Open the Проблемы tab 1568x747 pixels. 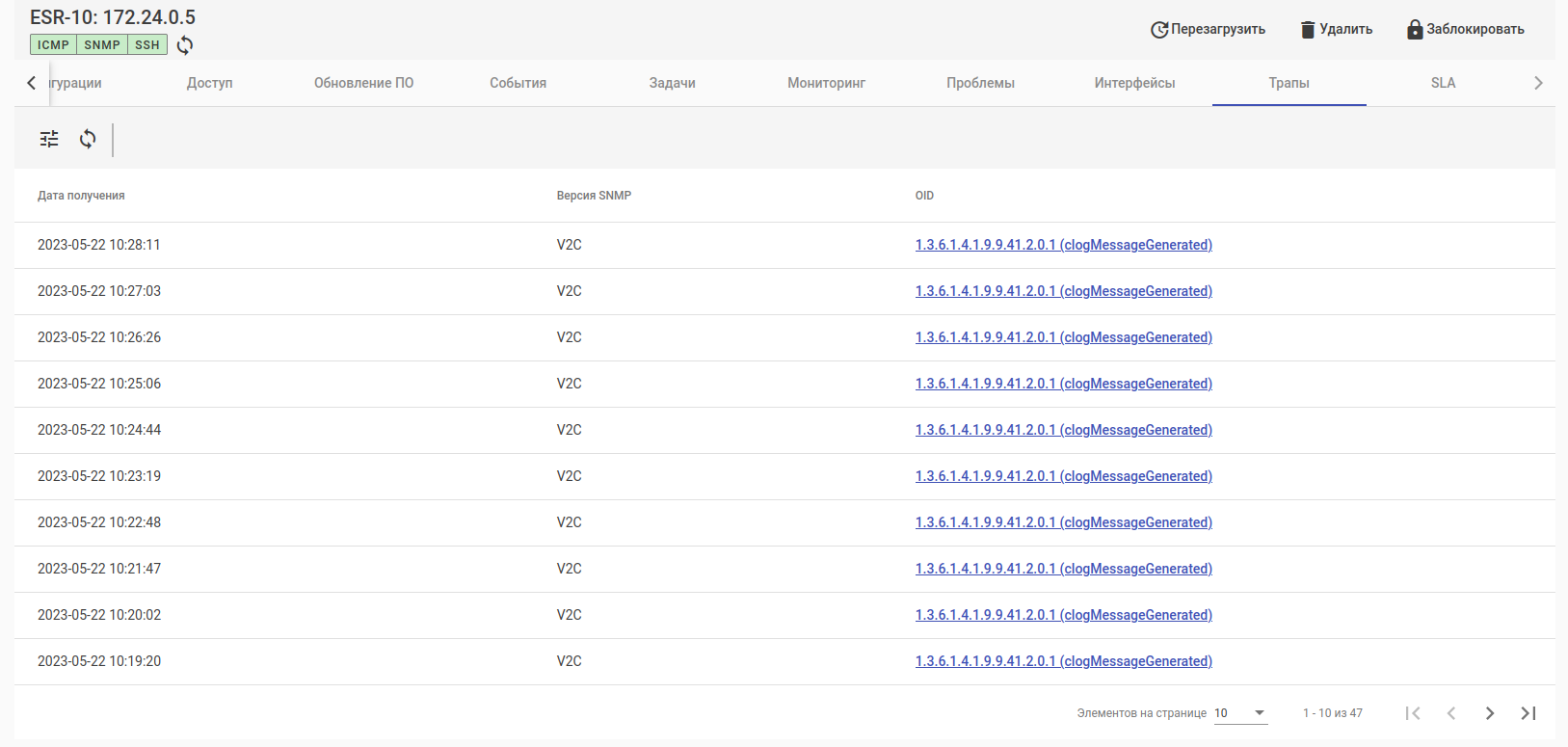(980, 83)
